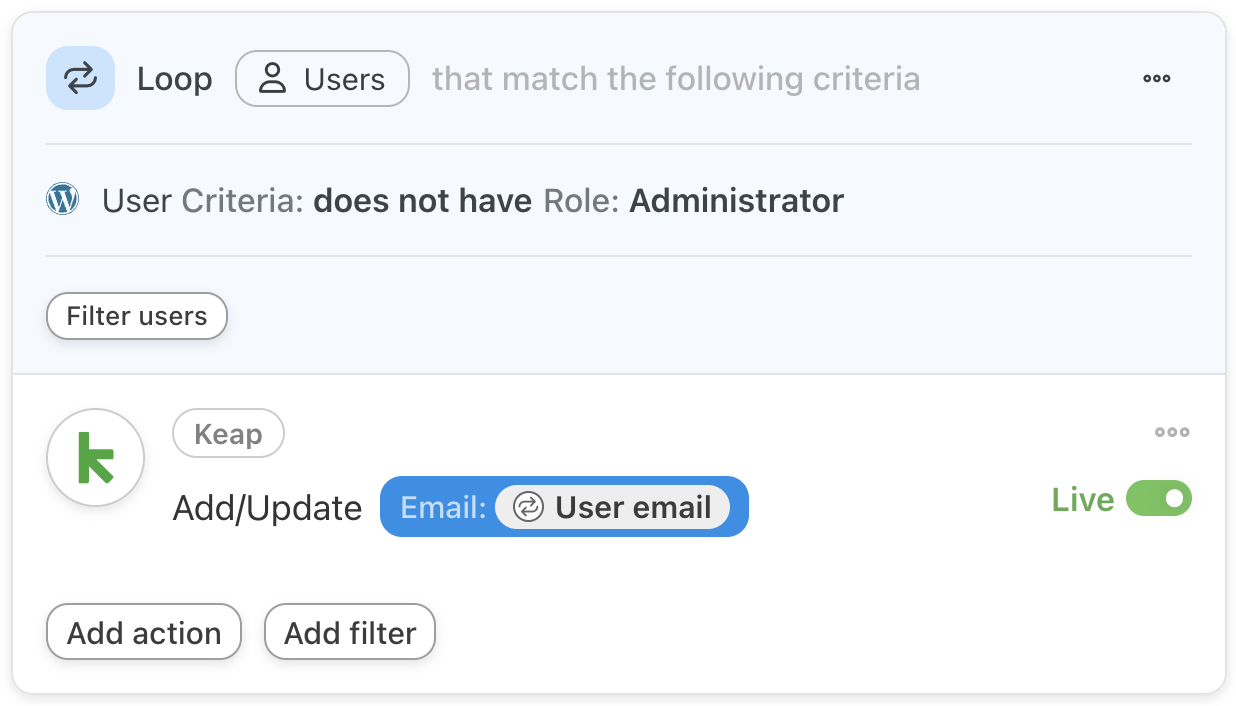The width and height of the screenshot is (1236, 706).
Task: Click the loop token icon beside User email
Action: [x=528, y=508]
